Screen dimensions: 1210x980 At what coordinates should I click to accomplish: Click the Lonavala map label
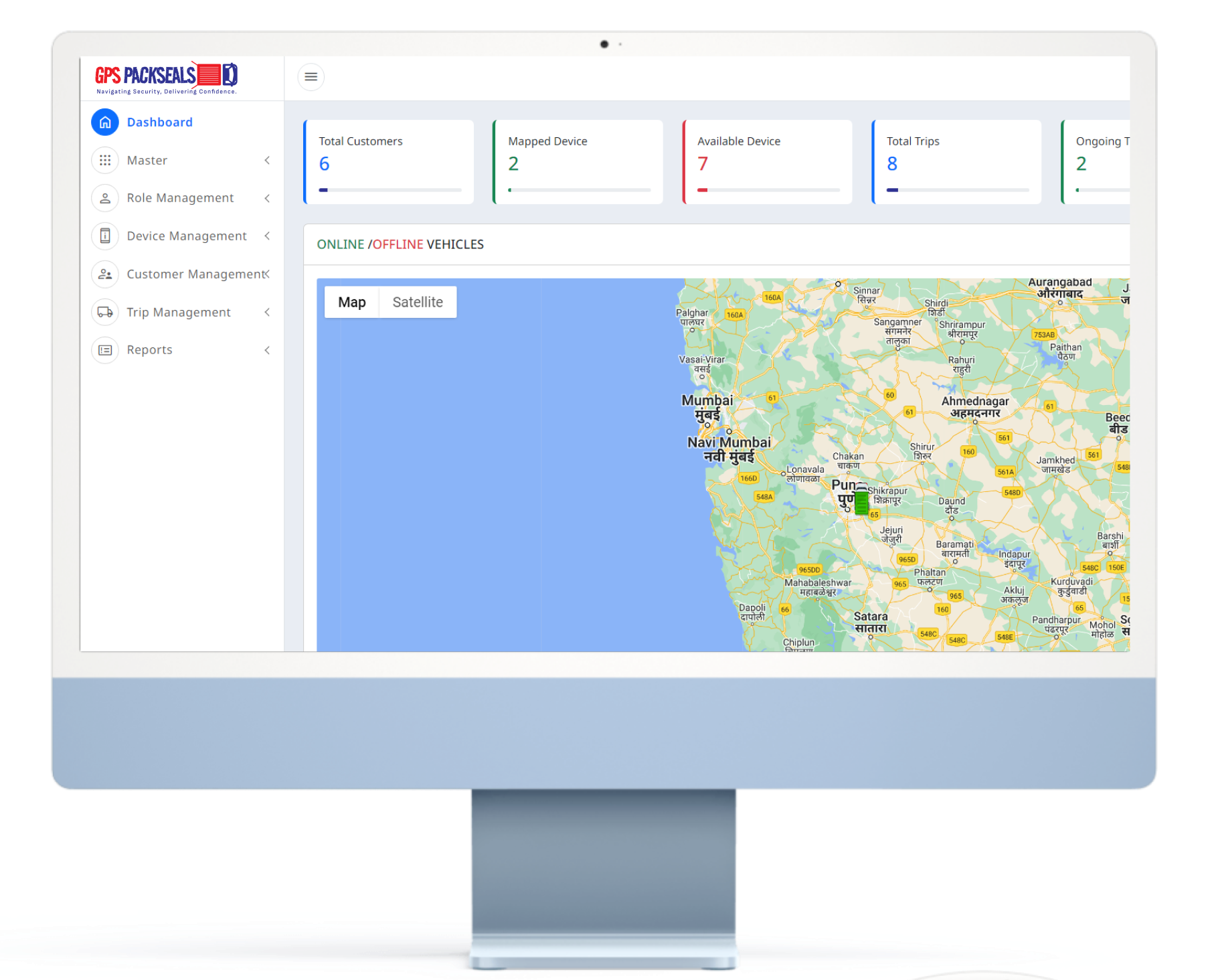[x=805, y=474]
